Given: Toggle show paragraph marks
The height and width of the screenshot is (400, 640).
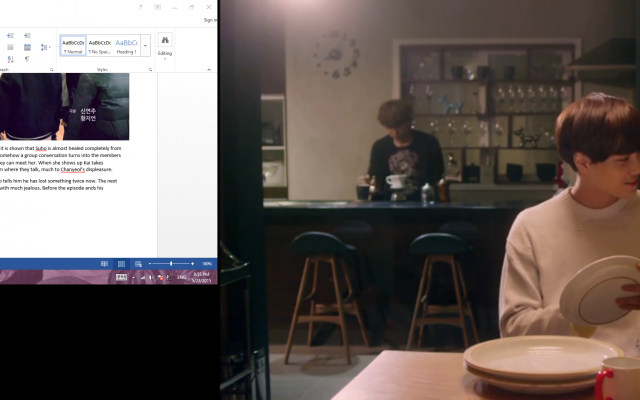Looking at the screenshot, I should [27, 59].
